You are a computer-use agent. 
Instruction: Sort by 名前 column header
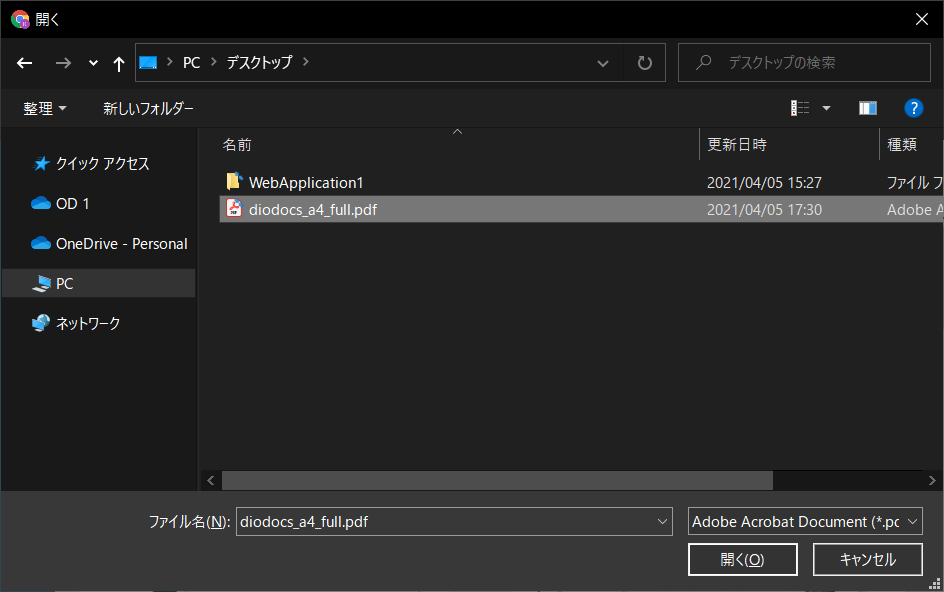point(237,145)
